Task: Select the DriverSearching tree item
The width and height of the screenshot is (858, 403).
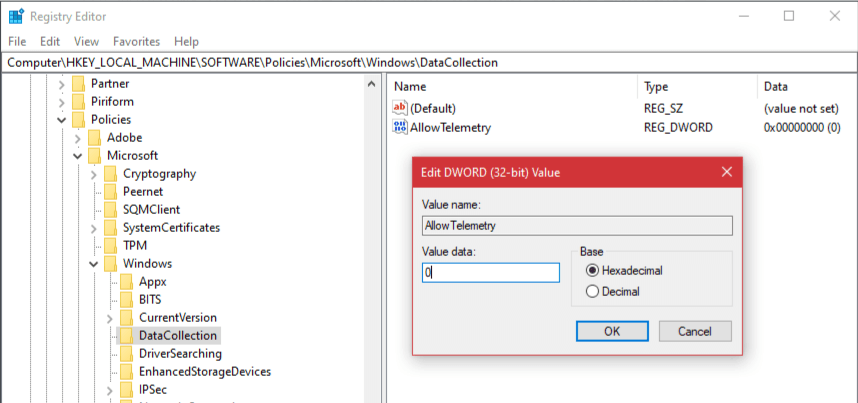Action: click(x=180, y=354)
